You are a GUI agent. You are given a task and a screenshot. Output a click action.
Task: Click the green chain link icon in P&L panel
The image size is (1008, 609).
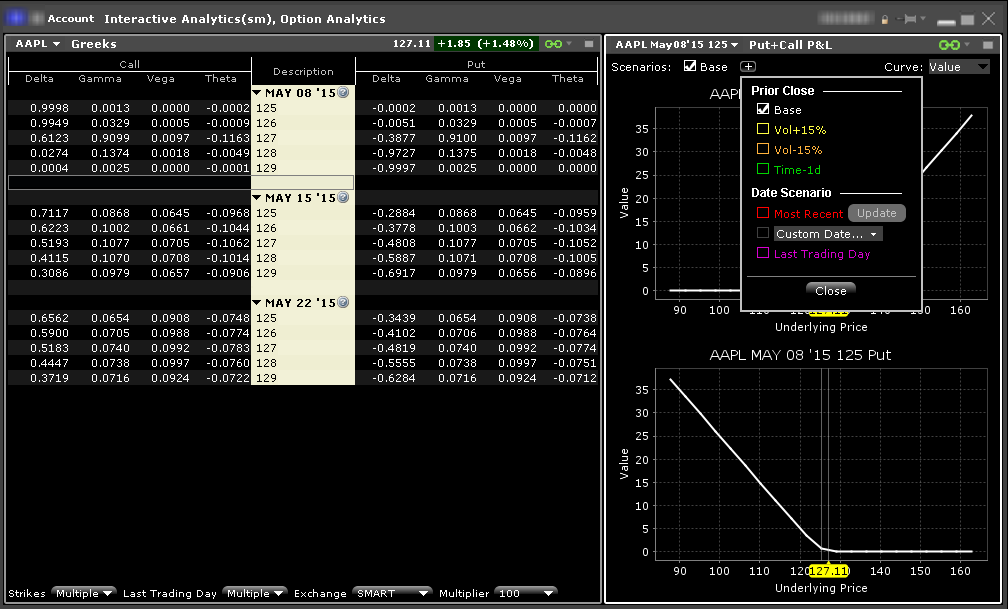948,45
